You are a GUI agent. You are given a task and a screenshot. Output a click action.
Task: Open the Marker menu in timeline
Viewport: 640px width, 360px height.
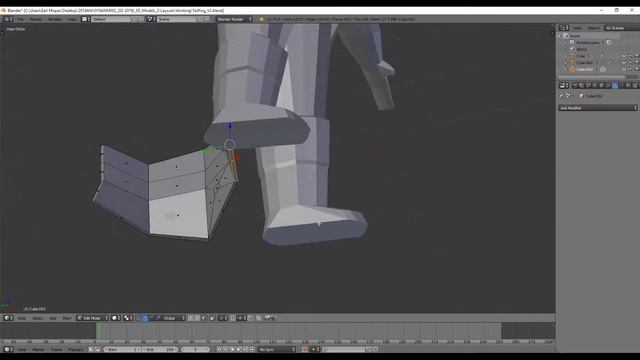tap(38, 349)
